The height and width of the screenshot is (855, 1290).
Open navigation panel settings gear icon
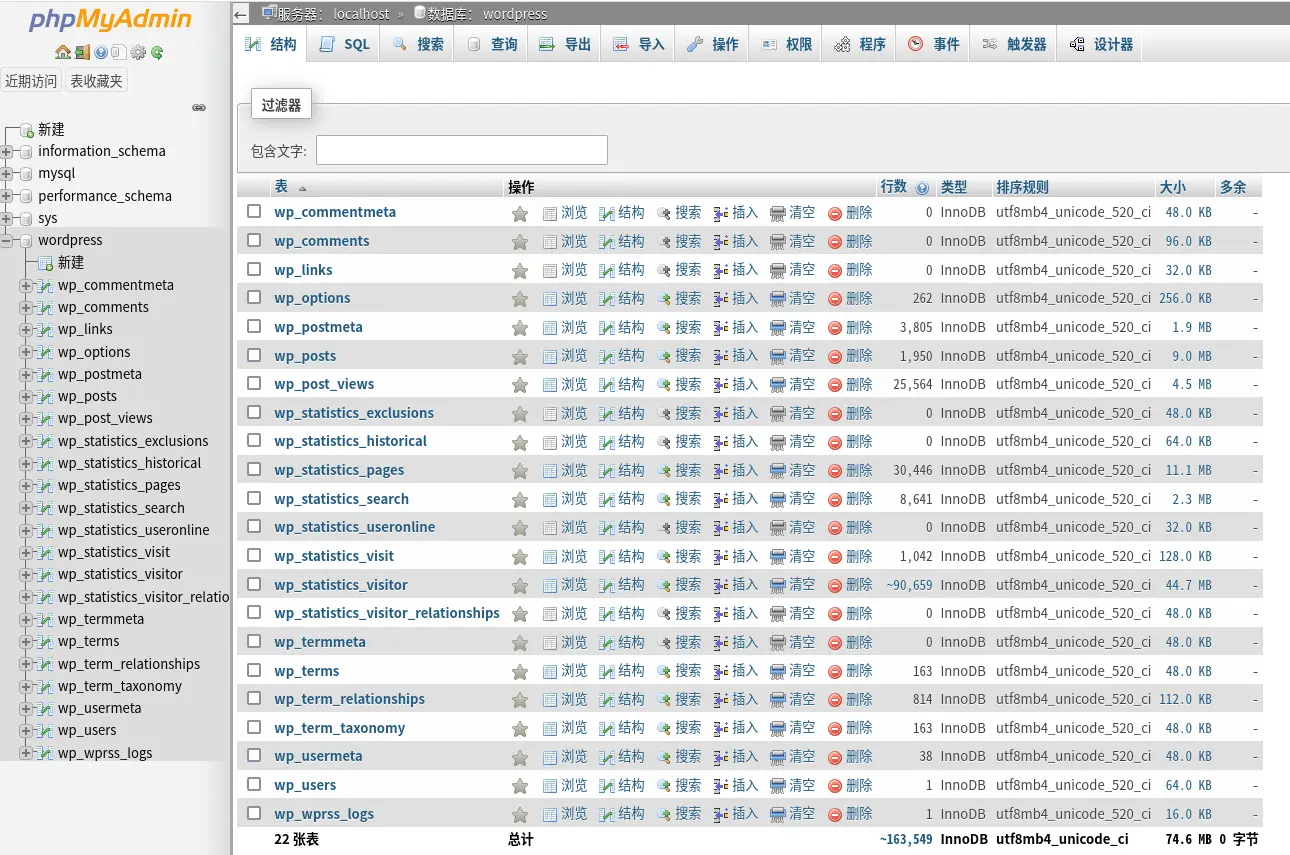[x=138, y=52]
